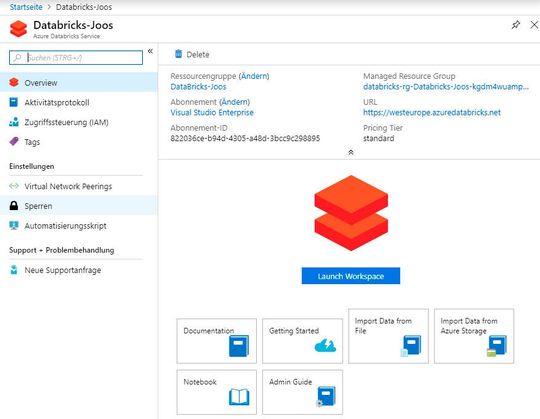Click the Import from Azure Storage icon
Image resolution: width=540 pixels, height=419 pixels.
coord(497,345)
